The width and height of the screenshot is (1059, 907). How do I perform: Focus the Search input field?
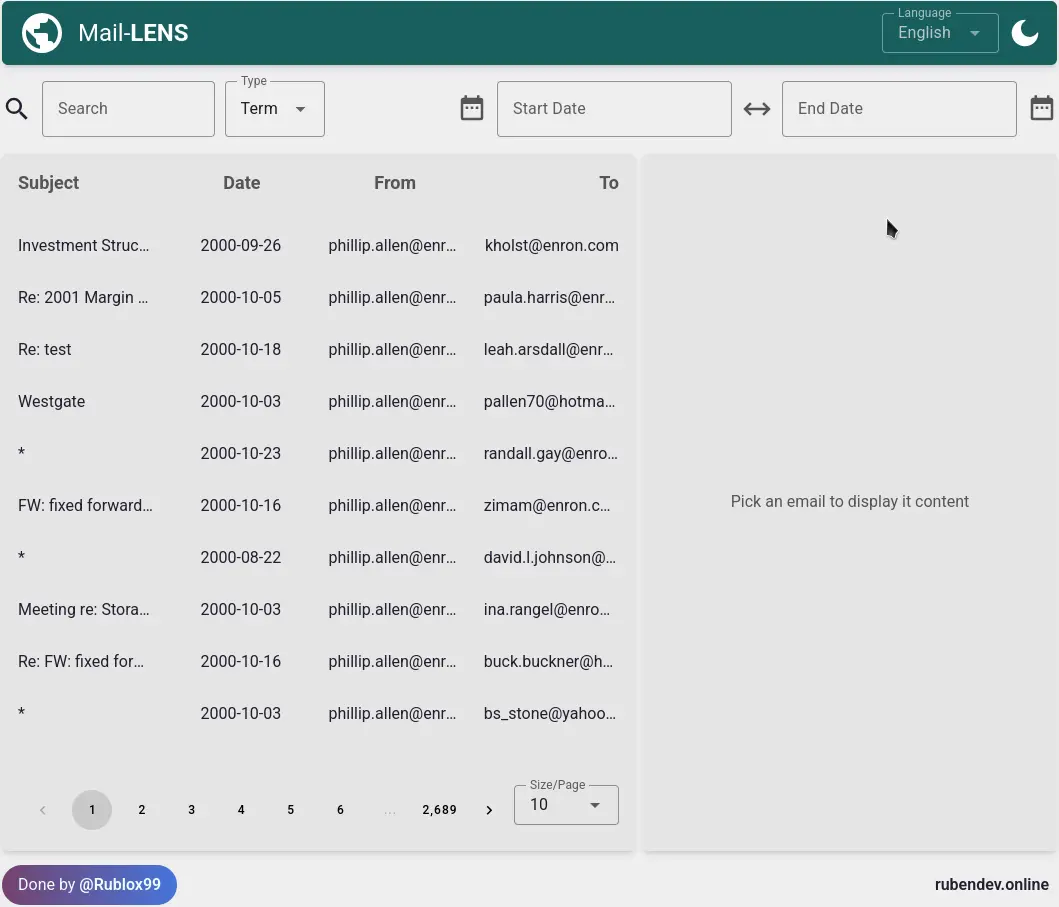tap(128, 109)
